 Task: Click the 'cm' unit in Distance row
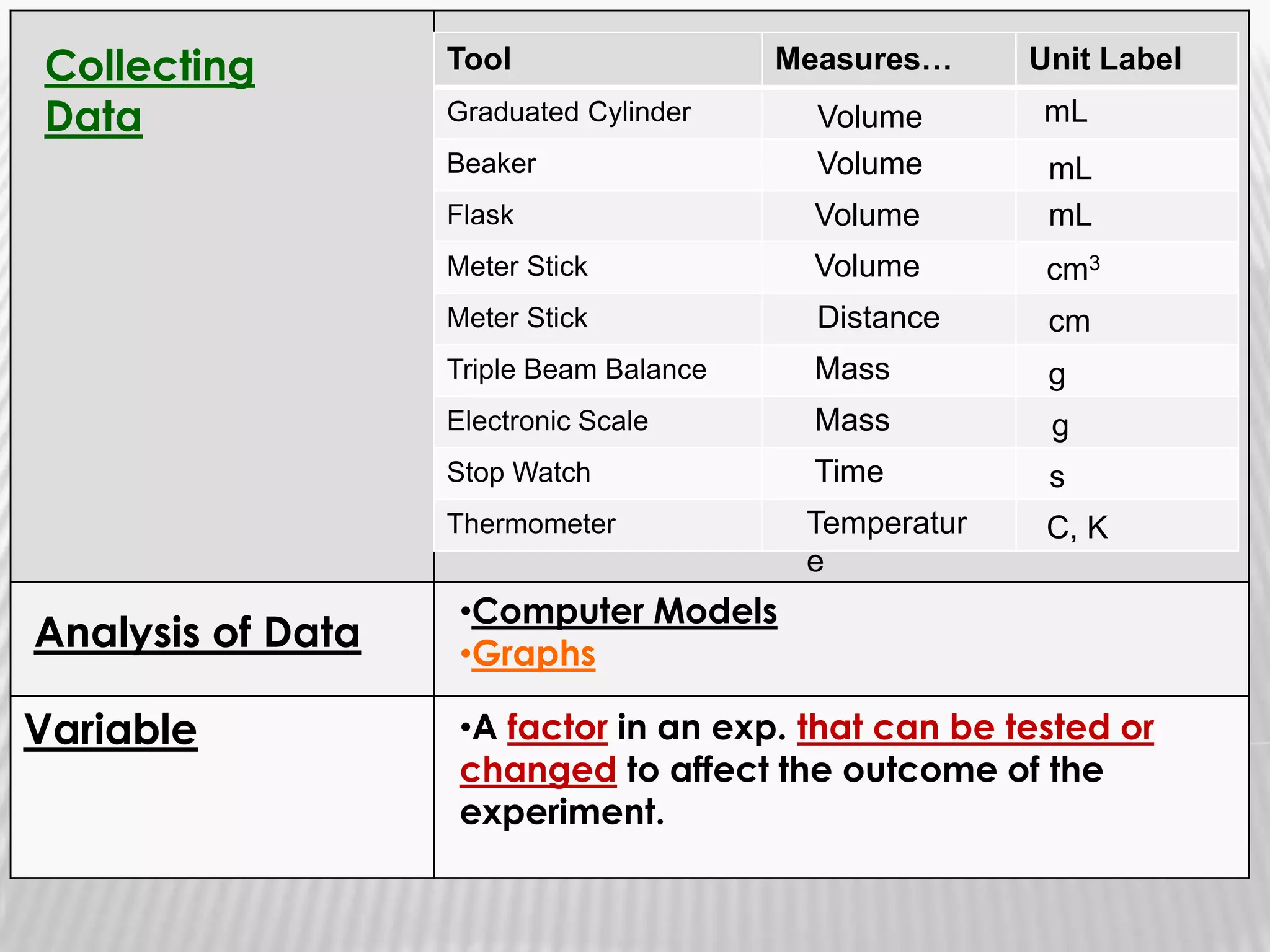coord(1069,322)
